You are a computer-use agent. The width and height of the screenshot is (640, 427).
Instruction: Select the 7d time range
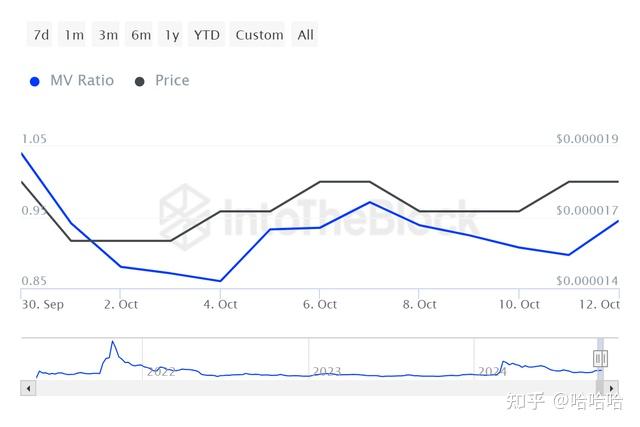(41, 35)
